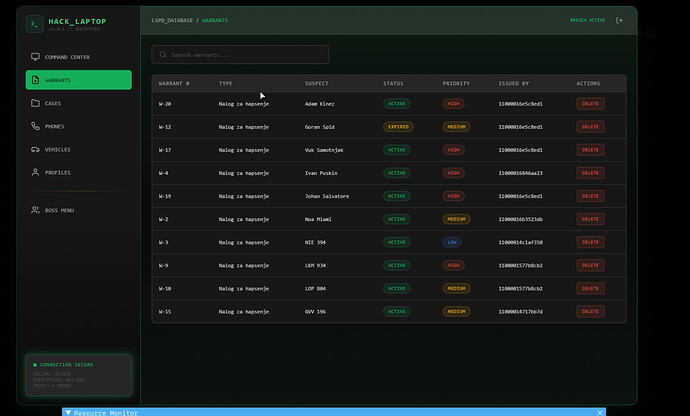
Task: Click the HIGH priority badge for W-4
Action: 453,173
